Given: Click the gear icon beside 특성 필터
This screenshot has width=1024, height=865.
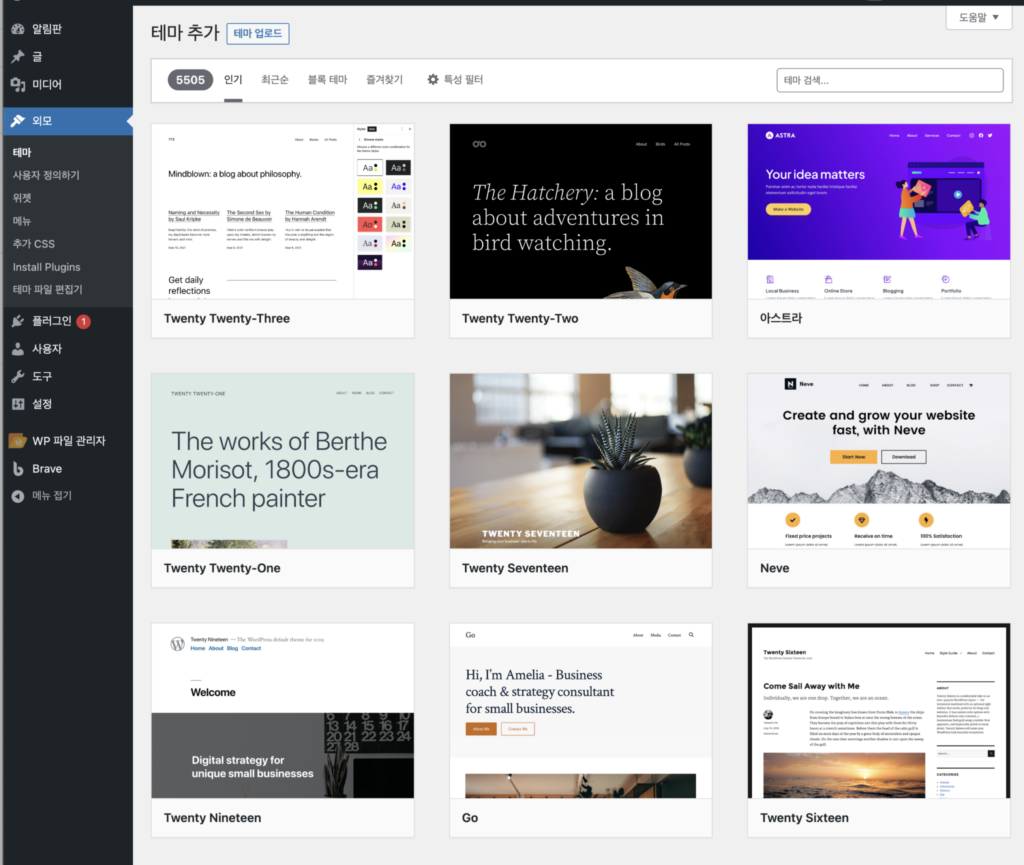Looking at the screenshot, I should [x=433, y=80].
